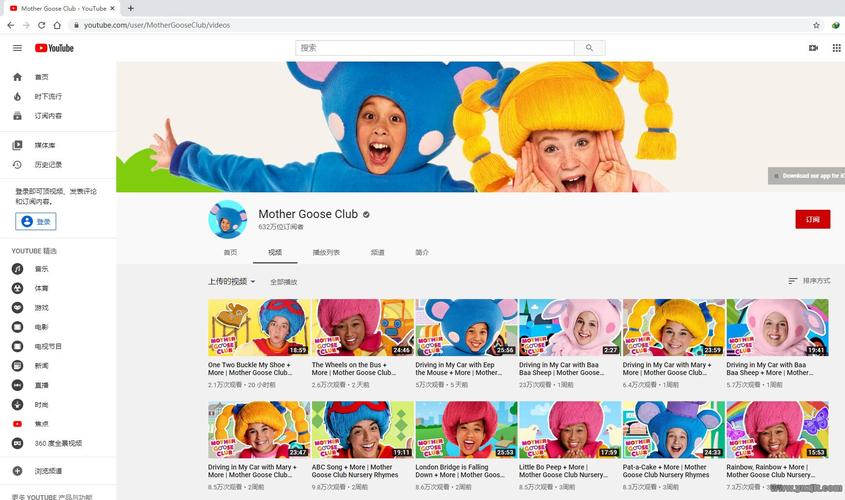Bookmark page with star icon

pos(816,25)
